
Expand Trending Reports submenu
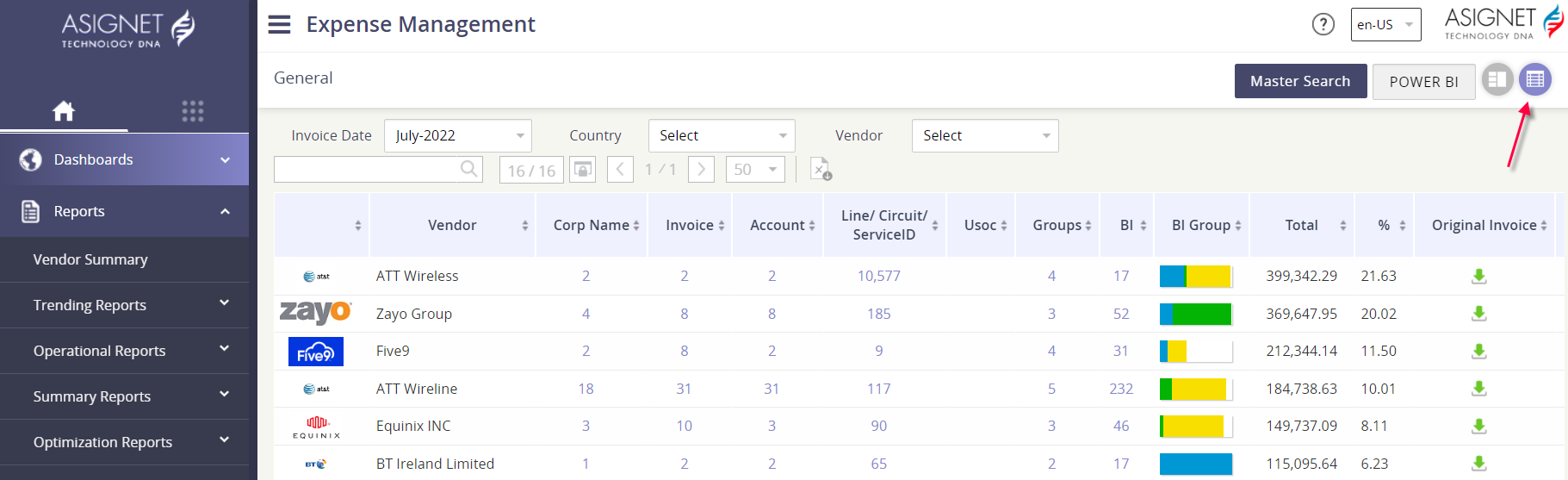(x=225, y=303)
